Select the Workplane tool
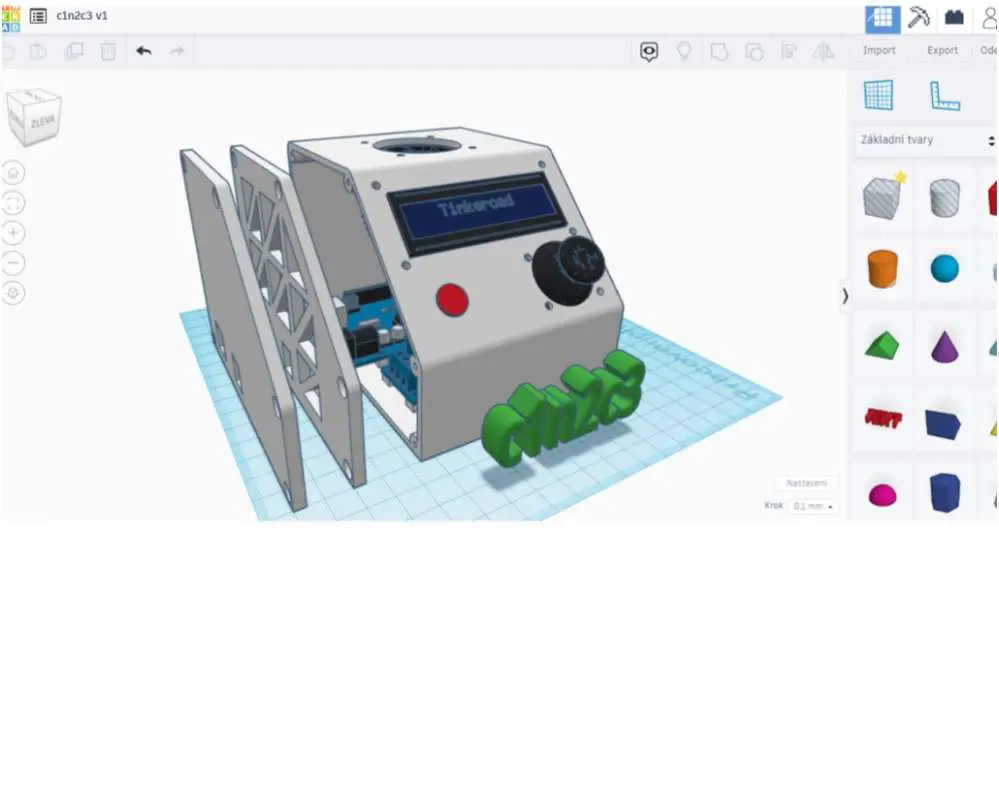 (879, 95)
